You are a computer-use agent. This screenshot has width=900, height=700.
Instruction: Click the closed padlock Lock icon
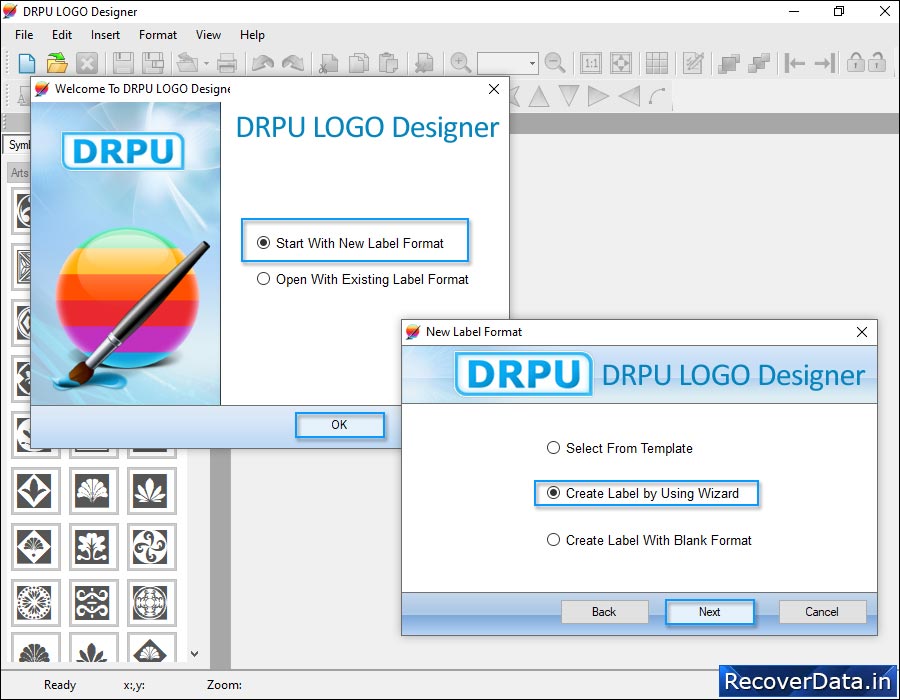click(x=855, y=61)
